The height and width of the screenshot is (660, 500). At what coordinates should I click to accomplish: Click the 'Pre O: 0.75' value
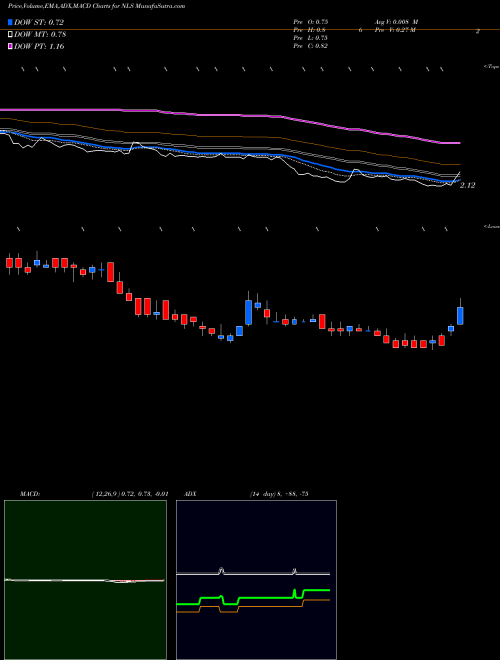point(311,22)
